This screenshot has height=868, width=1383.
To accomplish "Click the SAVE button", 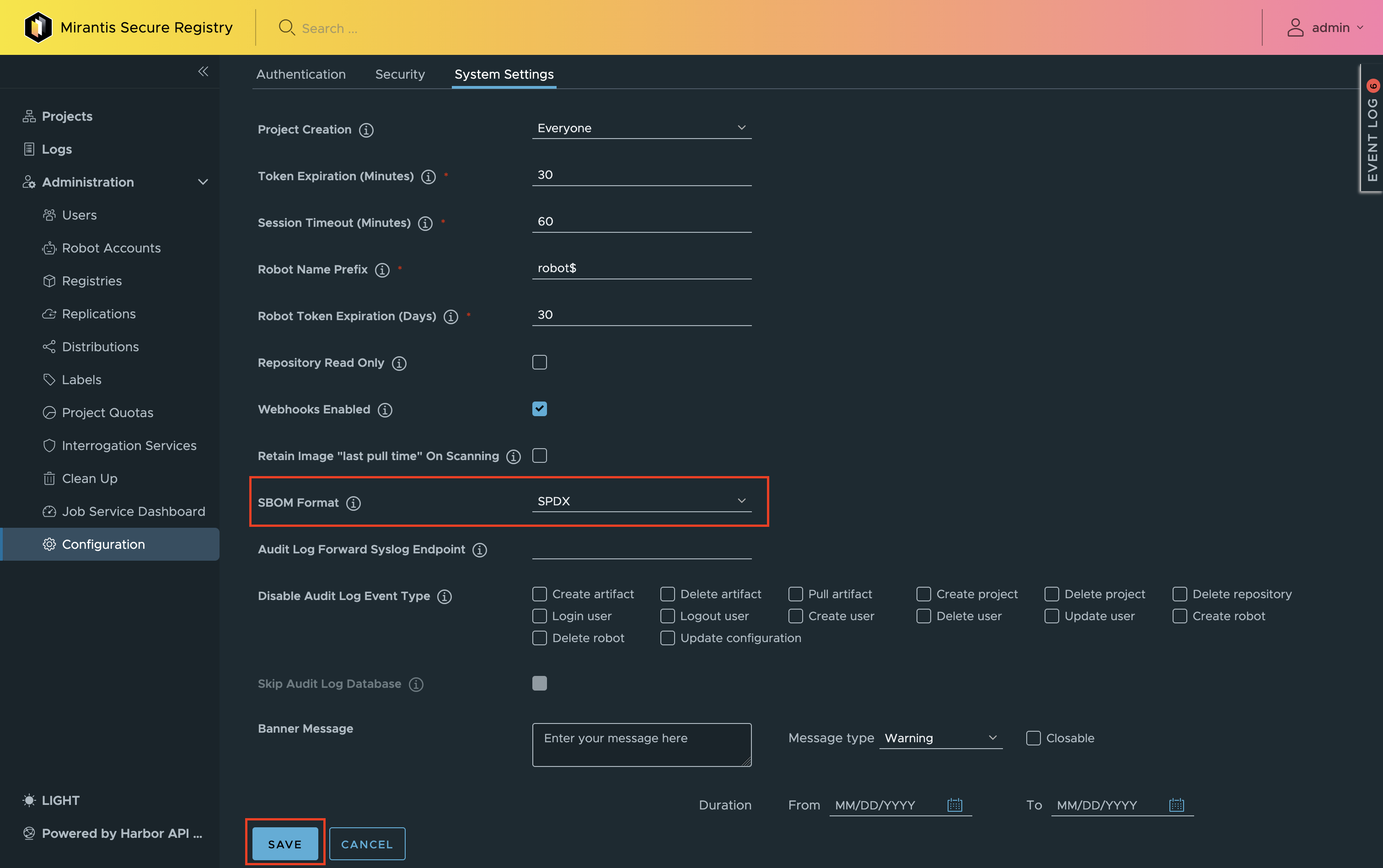I will (285, 844).
